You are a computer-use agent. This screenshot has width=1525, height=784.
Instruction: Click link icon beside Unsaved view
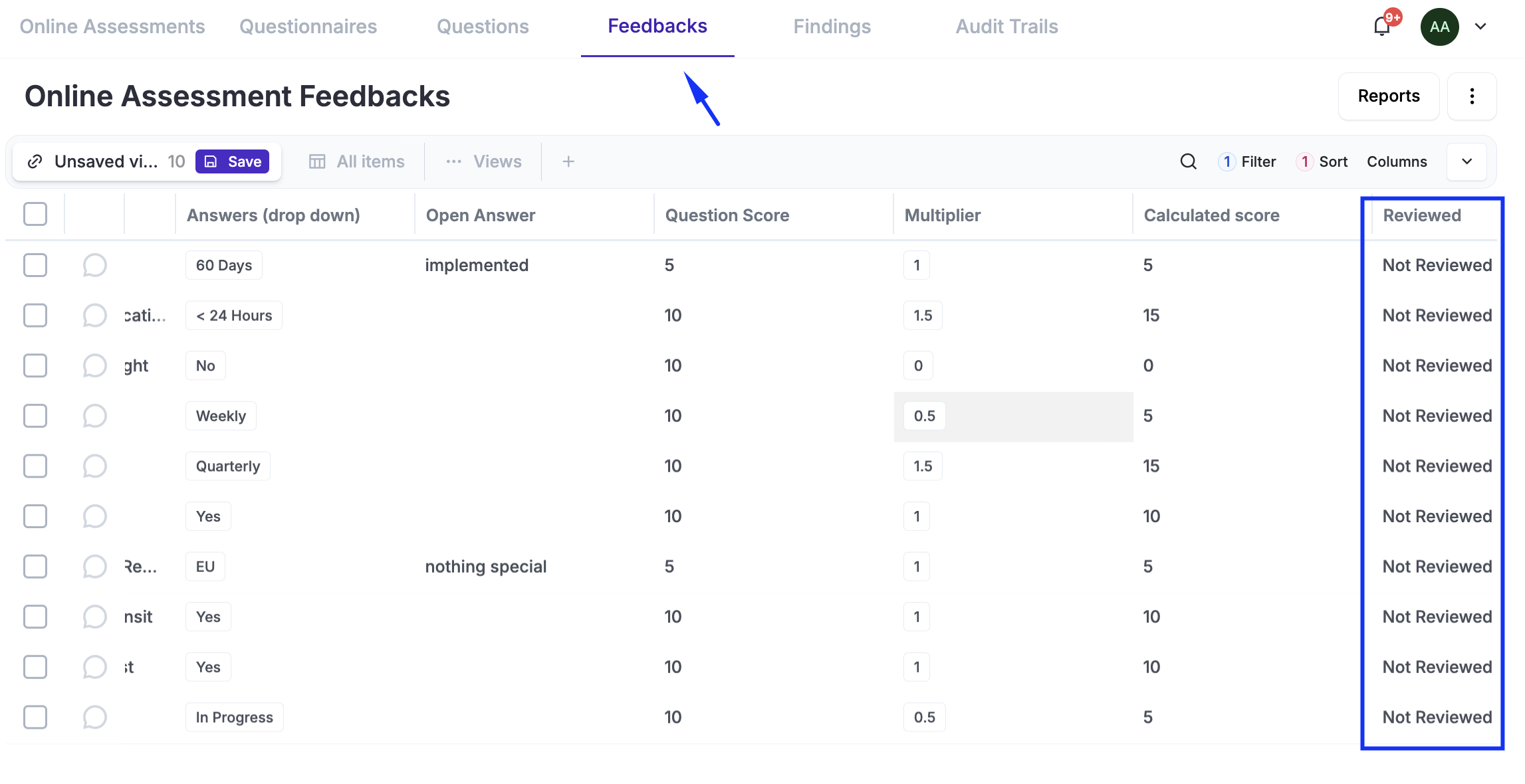click(x=35, y=161)
